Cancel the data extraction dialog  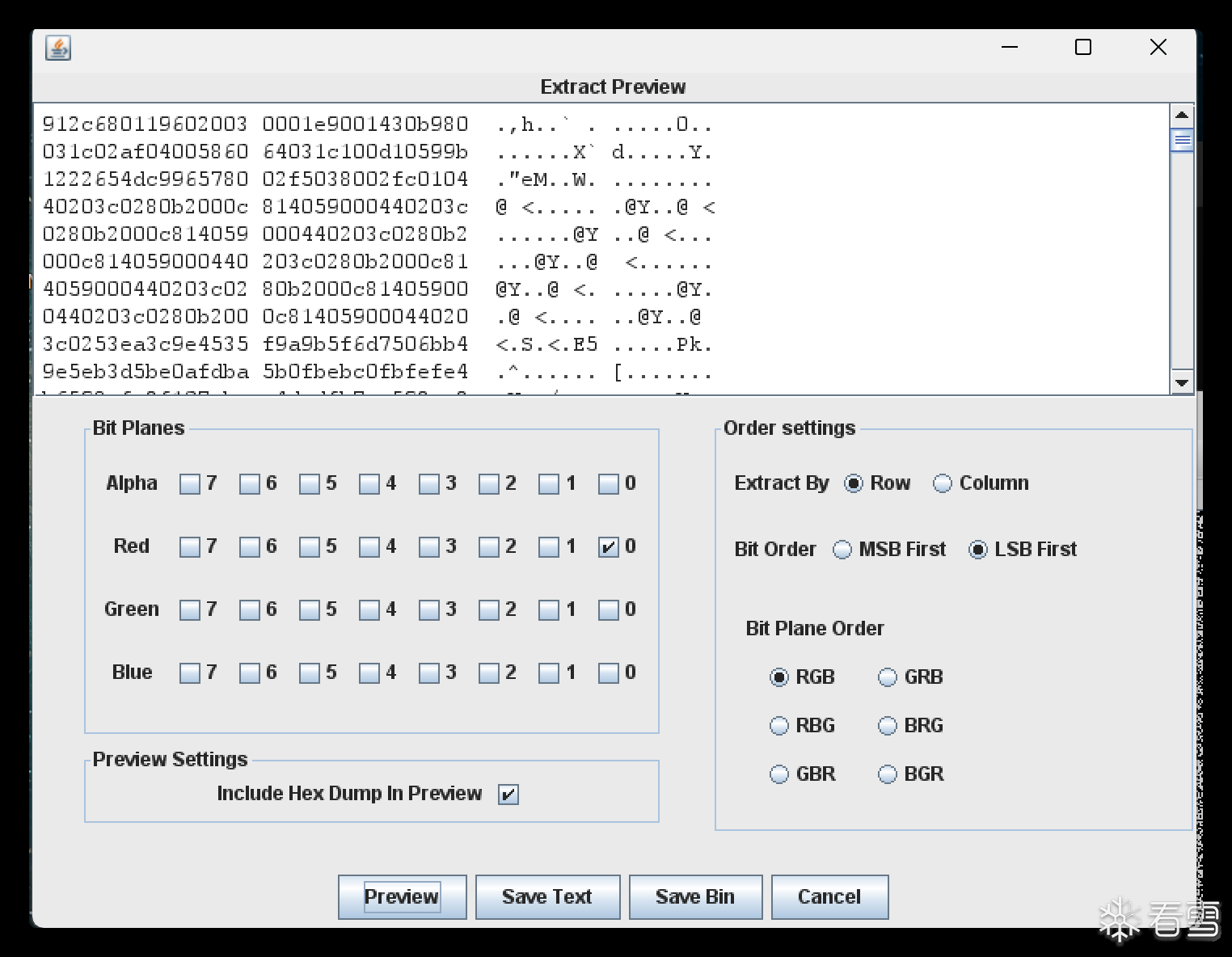[x=829, y=897]
